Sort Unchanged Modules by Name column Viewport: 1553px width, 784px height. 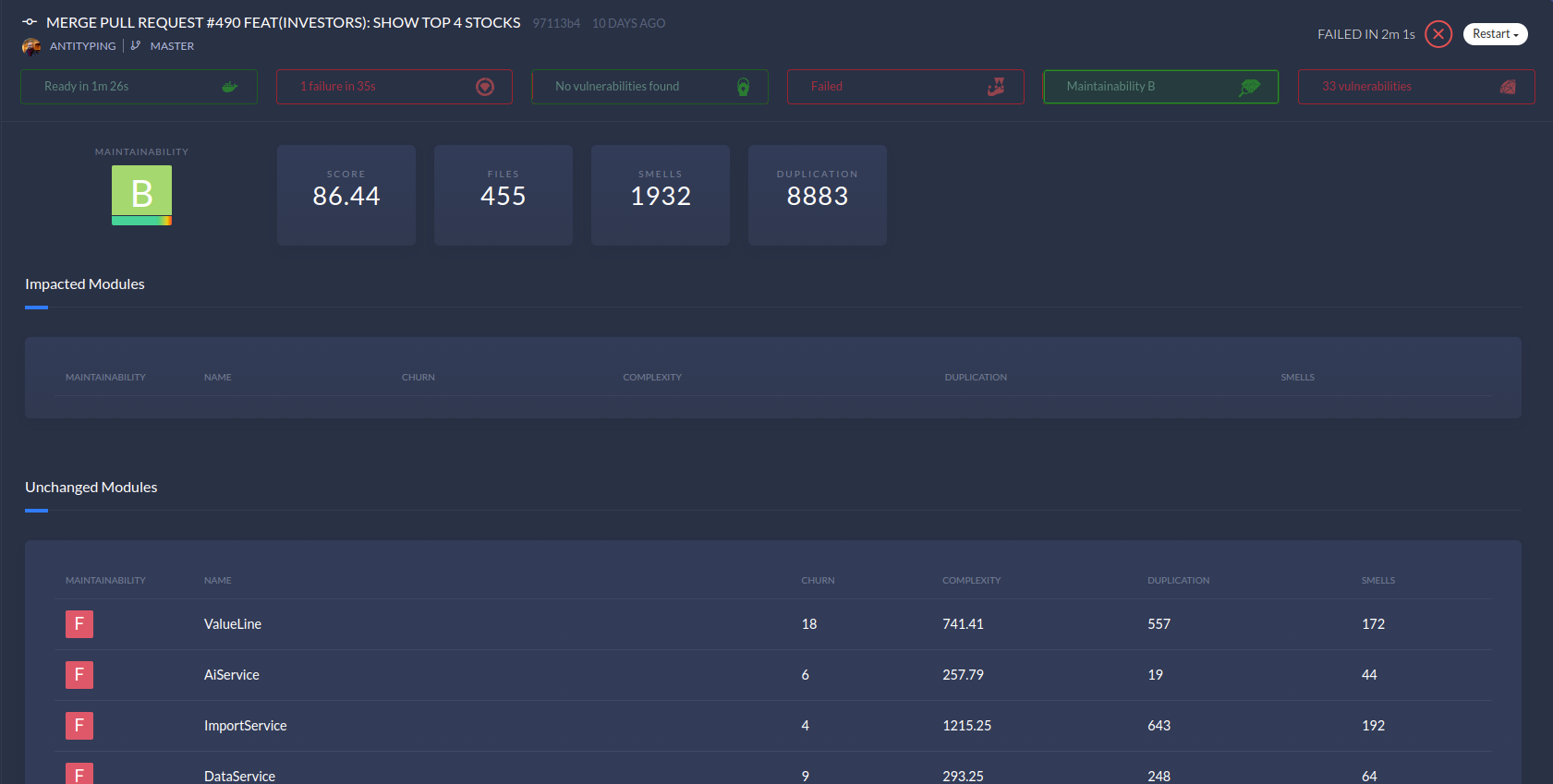pos(218,581)
